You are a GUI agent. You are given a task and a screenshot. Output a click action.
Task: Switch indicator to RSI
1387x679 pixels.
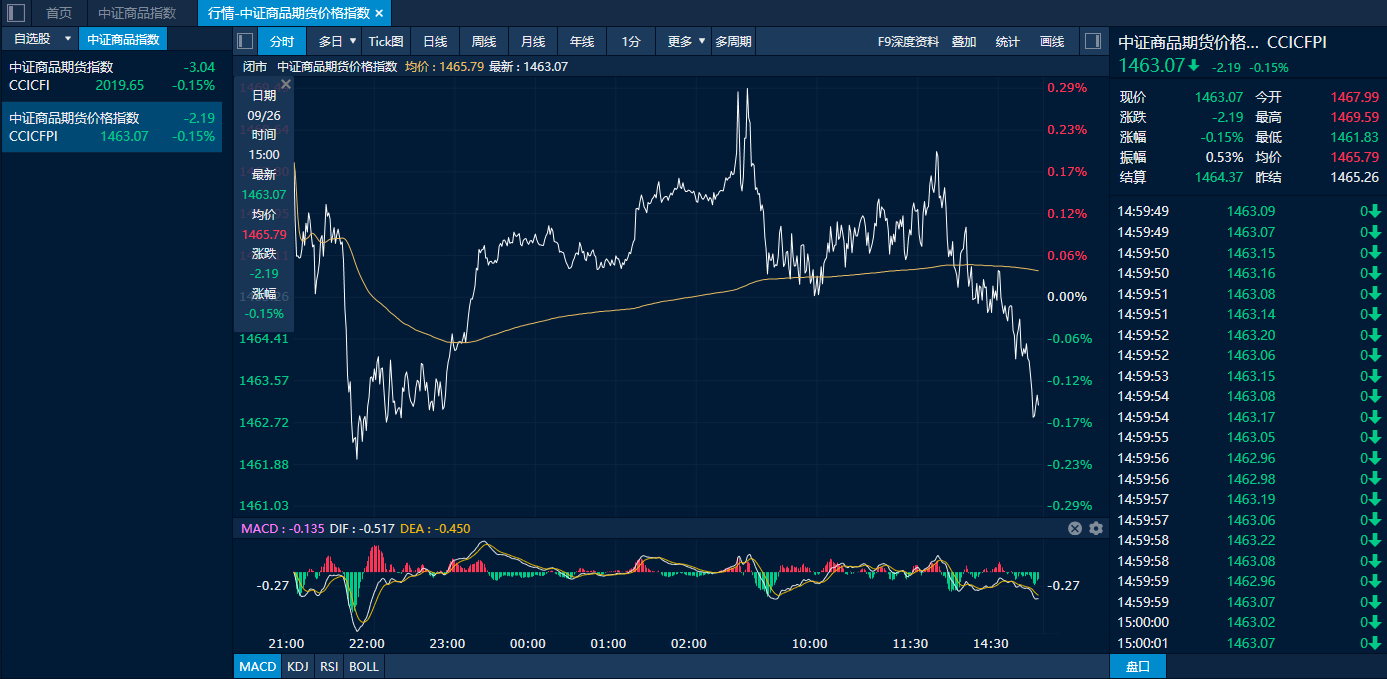pyautogui.click(x=328, y=666)
